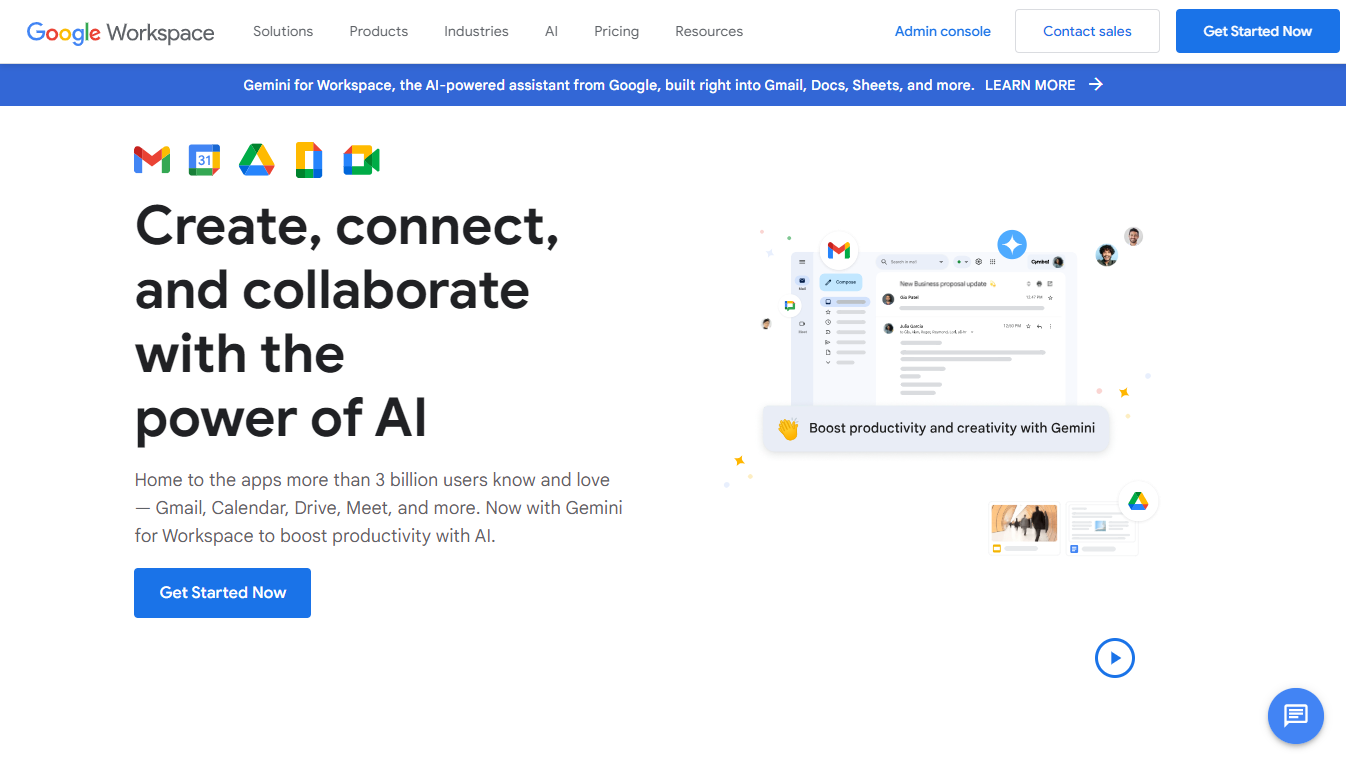Viewport: 1346px width, 758px height.
Task: Open the Admin console link
Action: coord(943,31)
